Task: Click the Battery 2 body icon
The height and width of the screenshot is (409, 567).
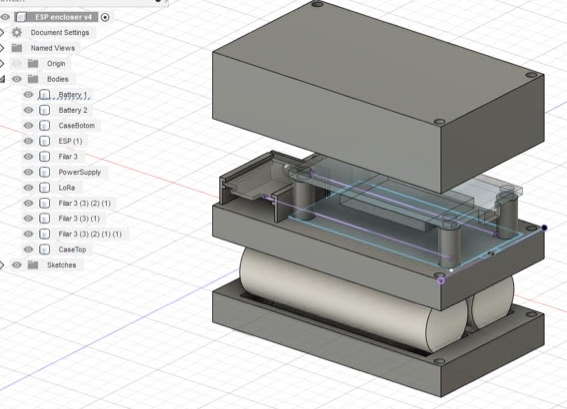Action: click(x=44, y=110)
